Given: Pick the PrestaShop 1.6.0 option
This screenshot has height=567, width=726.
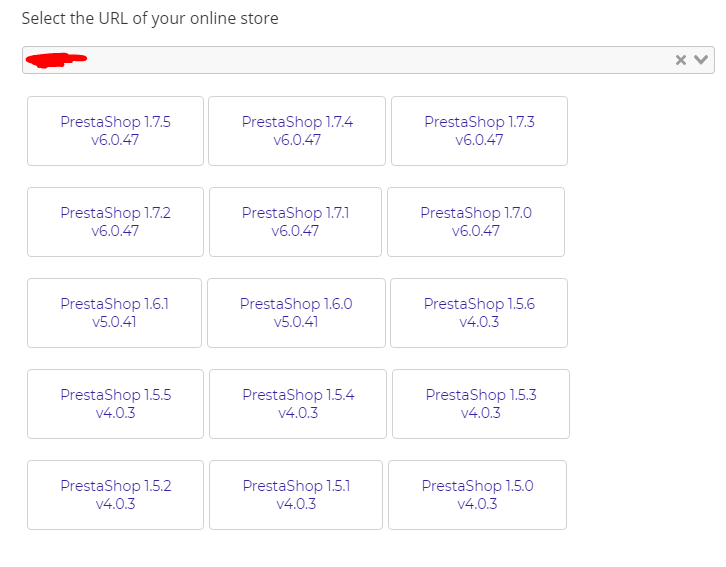Looking at the screenshot, I should pos(296,313).
